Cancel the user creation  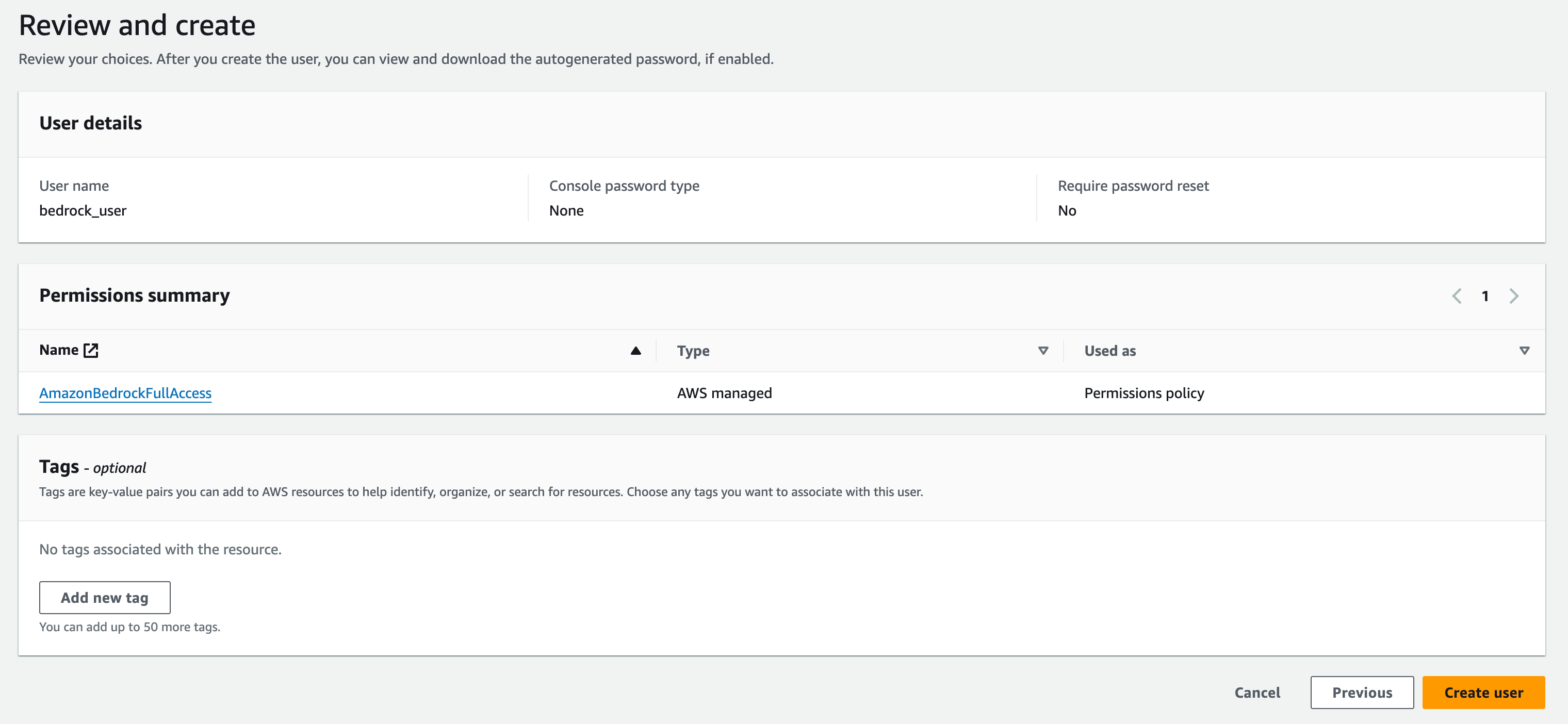pos(1257,693)
